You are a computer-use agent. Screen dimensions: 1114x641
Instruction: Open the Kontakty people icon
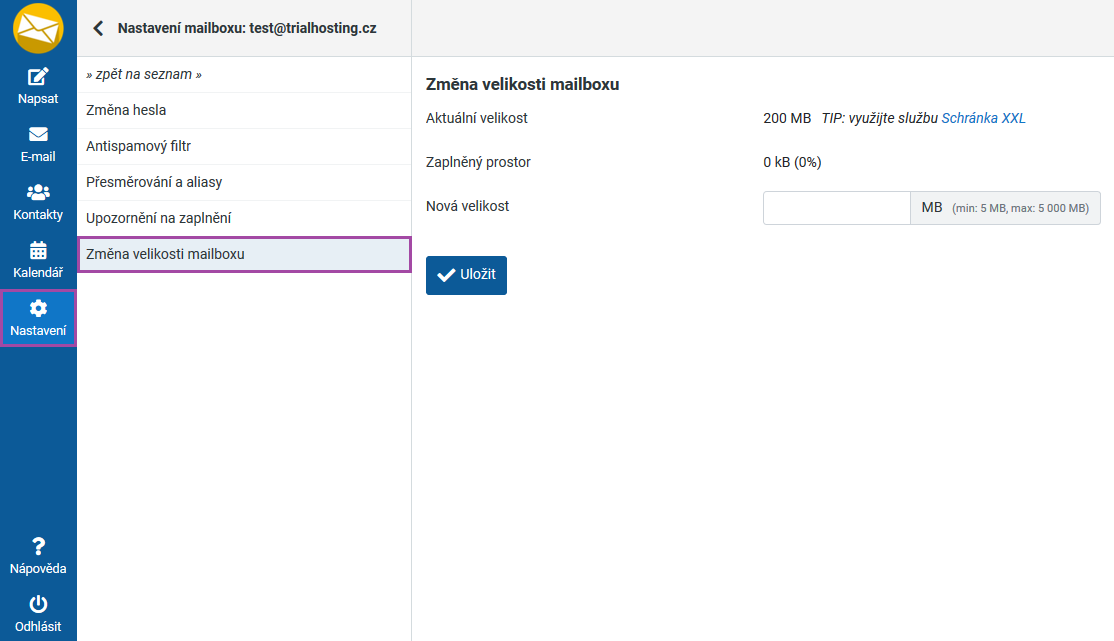[x=38, y=193]
